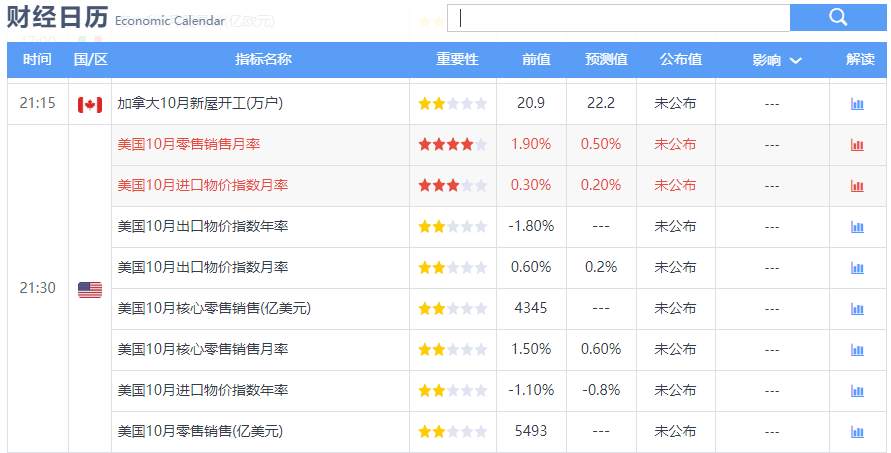Image resolution: width=891 pixels, height=453 pixels.
Task: Open 加拿大10月新屋开工(万户) indicator
Action: (x=200, y=103)
